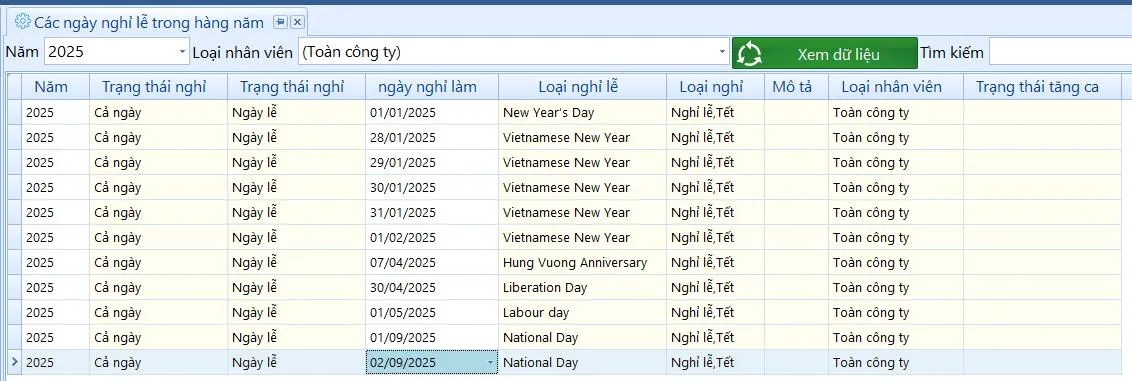
Task: Click the 'Loại nghỉ' column header
Action: point(715,87)
